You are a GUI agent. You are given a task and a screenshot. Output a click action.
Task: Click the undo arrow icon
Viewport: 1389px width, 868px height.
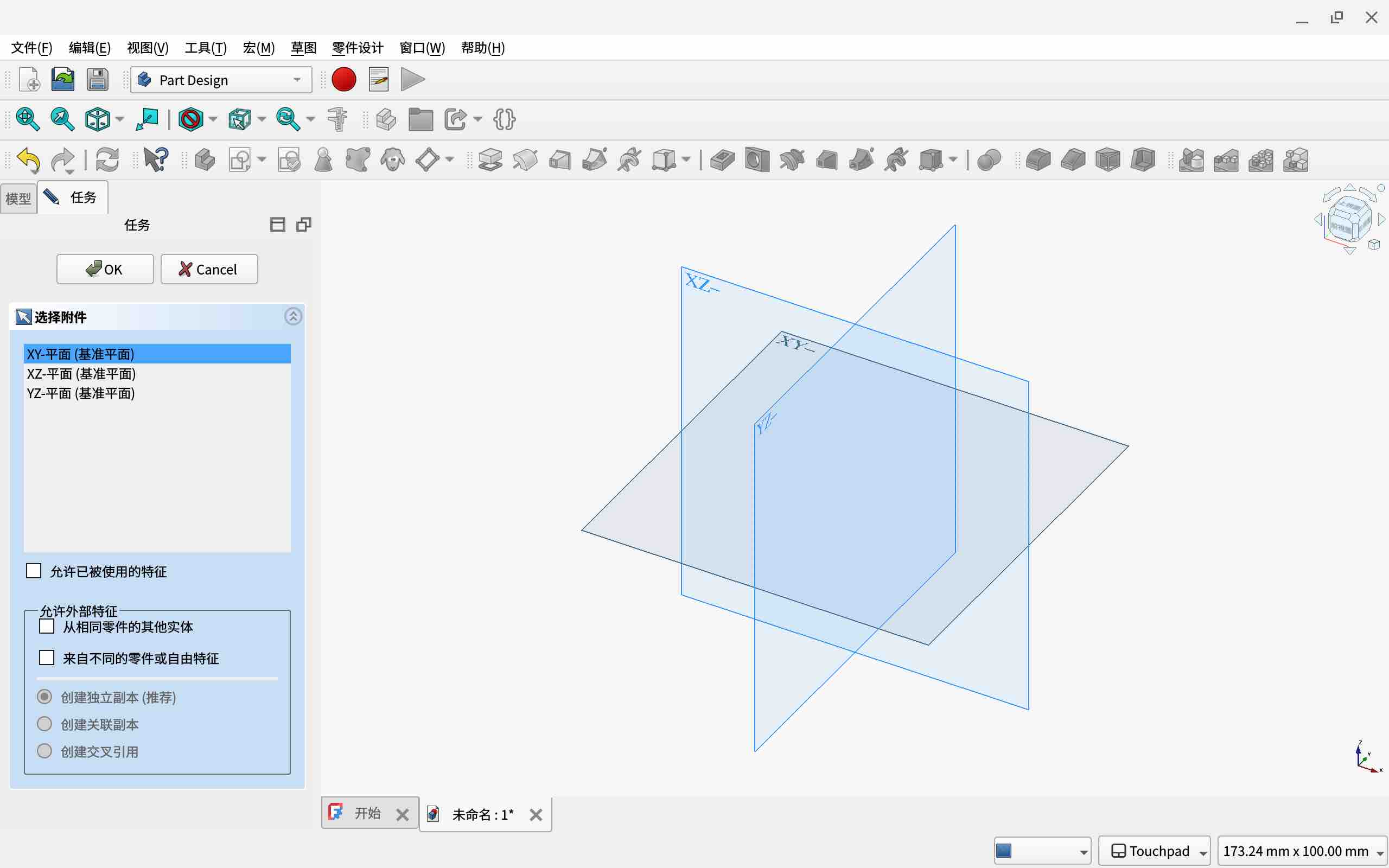click(28, 159)
